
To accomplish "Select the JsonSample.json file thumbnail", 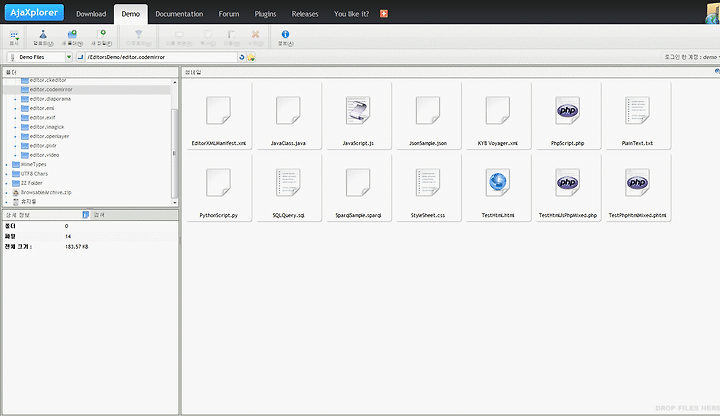I will [428, 116].
